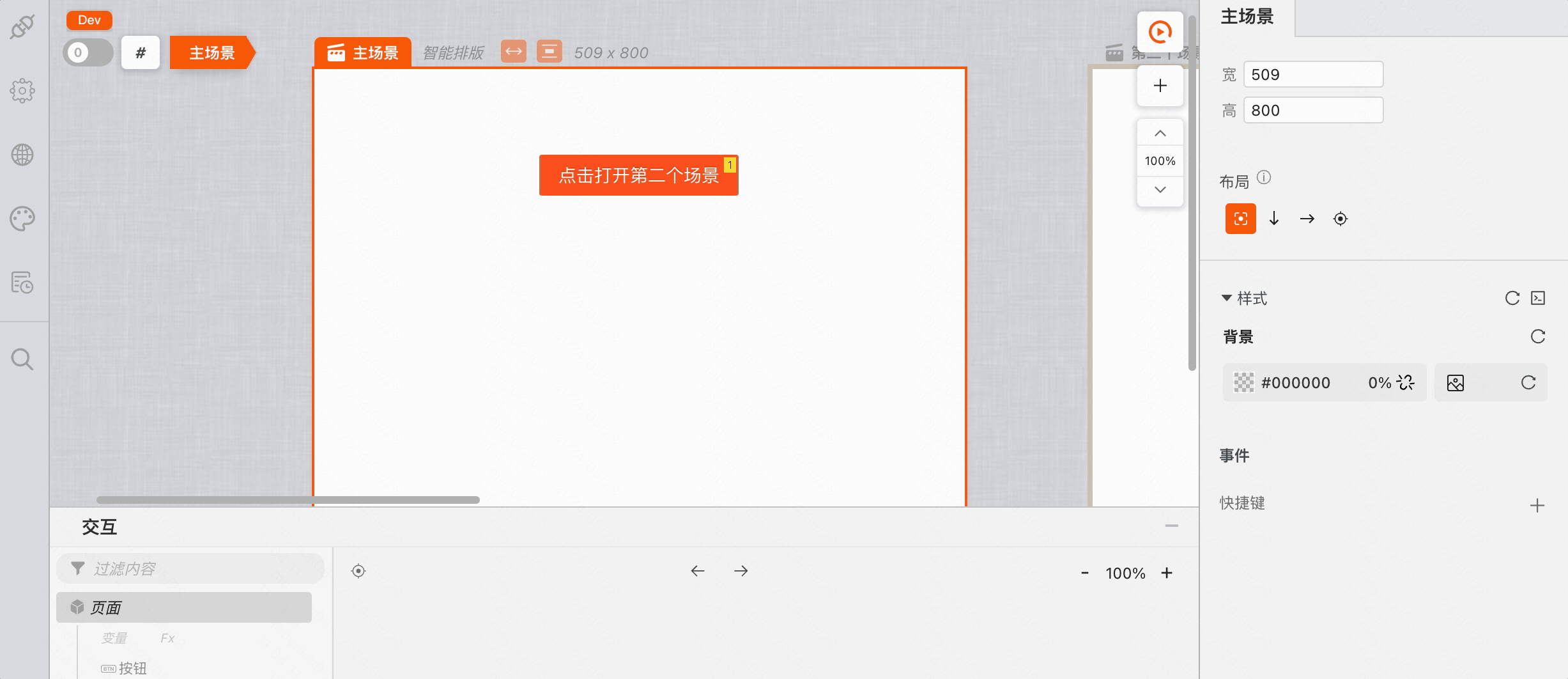Click the orange preview play icon
The width and height of the screenshot is (1568, 679).
click(1160, 31)
